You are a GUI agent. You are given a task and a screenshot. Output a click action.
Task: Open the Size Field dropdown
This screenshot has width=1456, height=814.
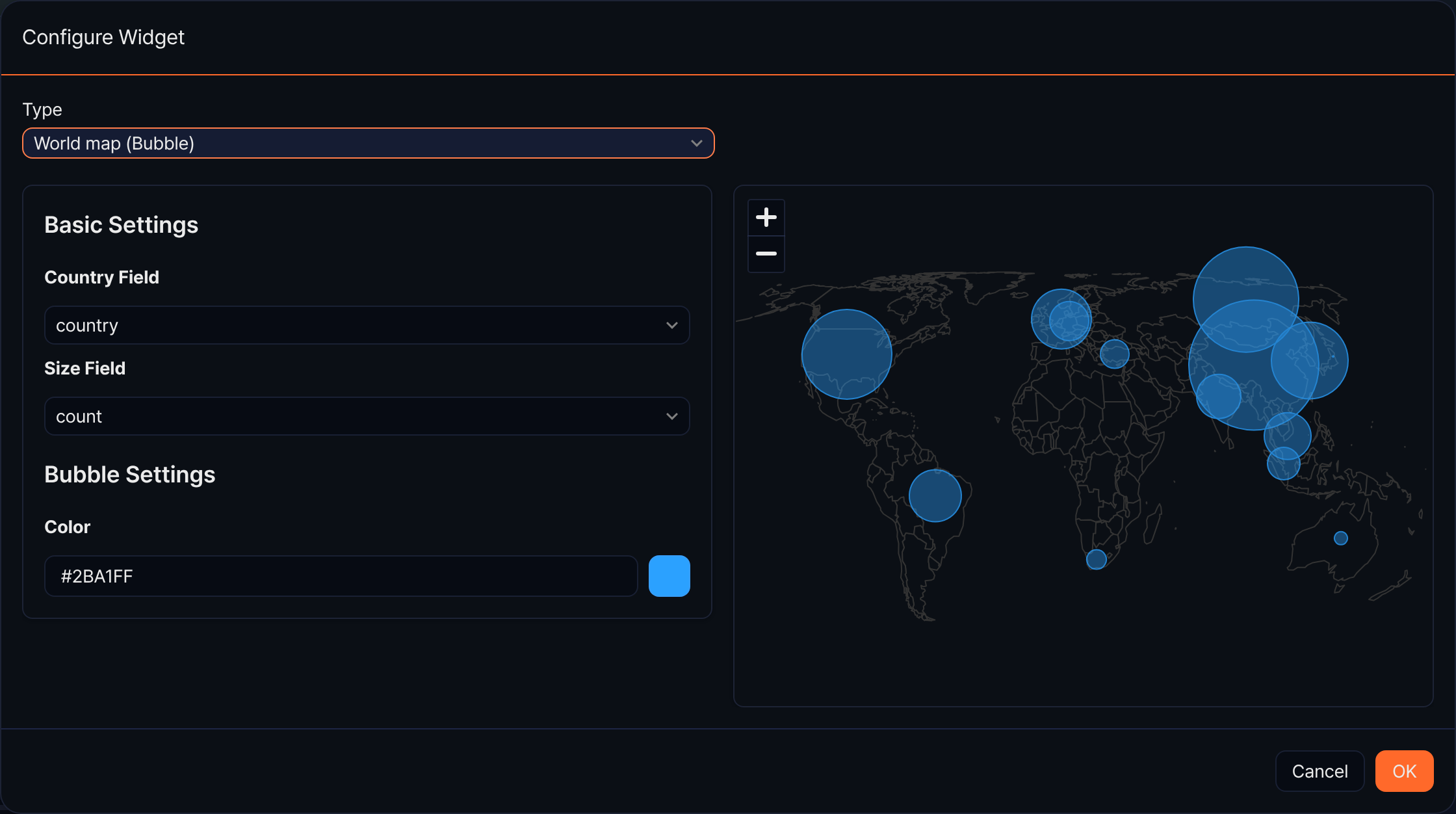coord(367,416)
